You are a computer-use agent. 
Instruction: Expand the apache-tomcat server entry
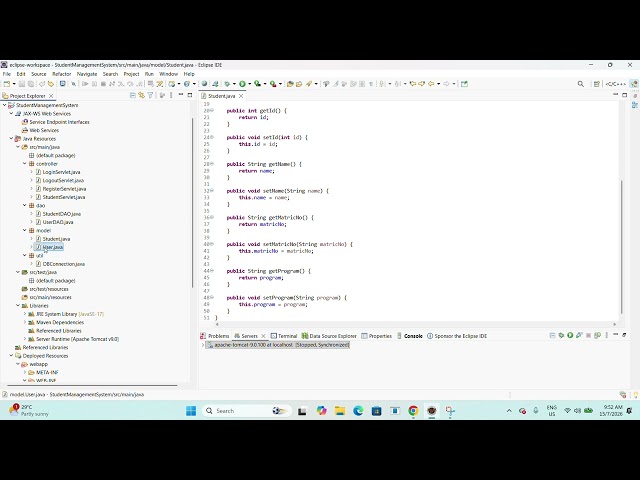click(203, 345)
